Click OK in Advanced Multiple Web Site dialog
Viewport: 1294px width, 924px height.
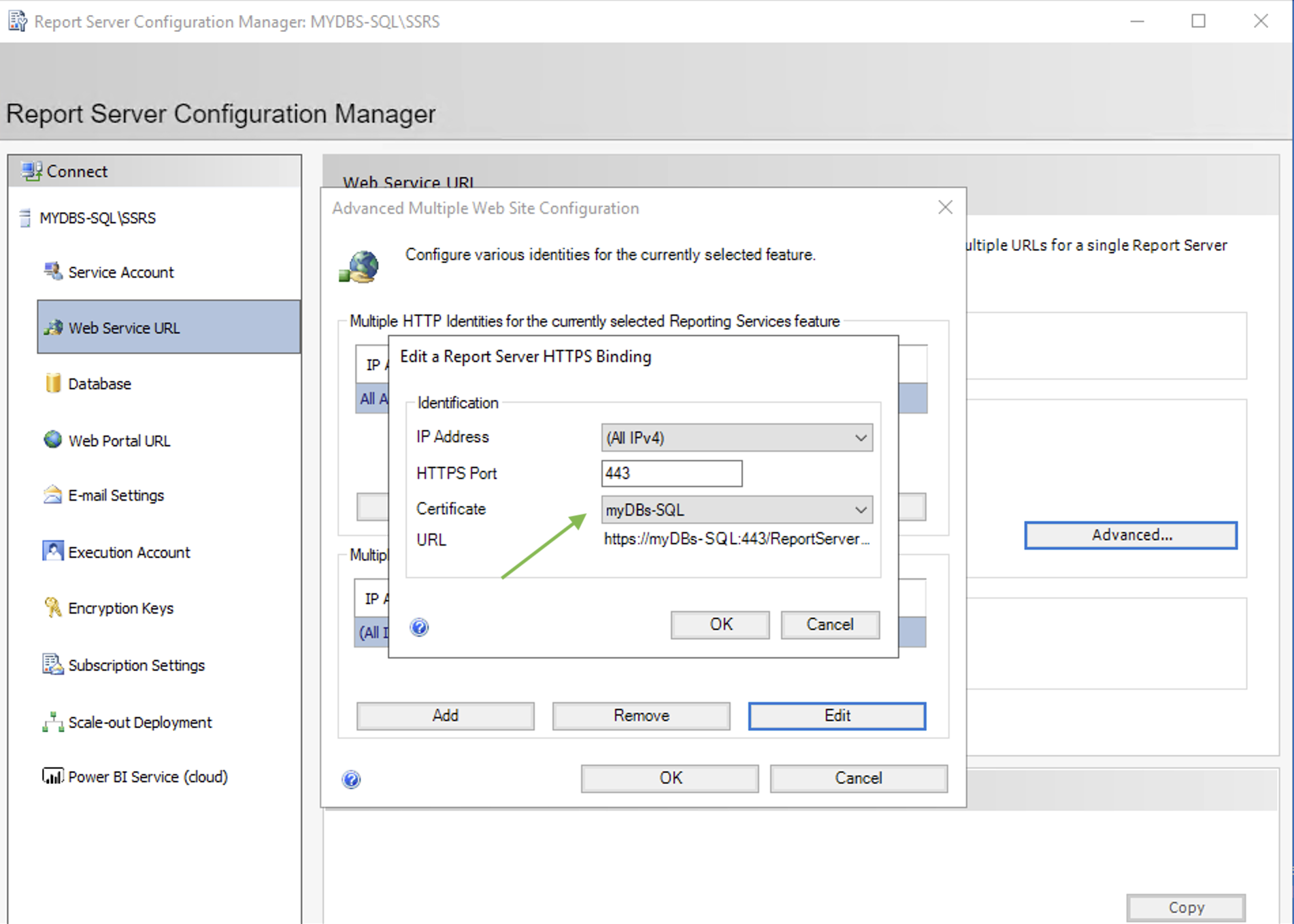(670, 778)
